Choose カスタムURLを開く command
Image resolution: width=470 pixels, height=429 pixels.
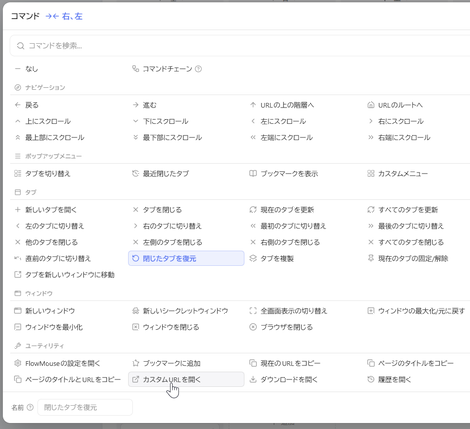pos(186,379)
